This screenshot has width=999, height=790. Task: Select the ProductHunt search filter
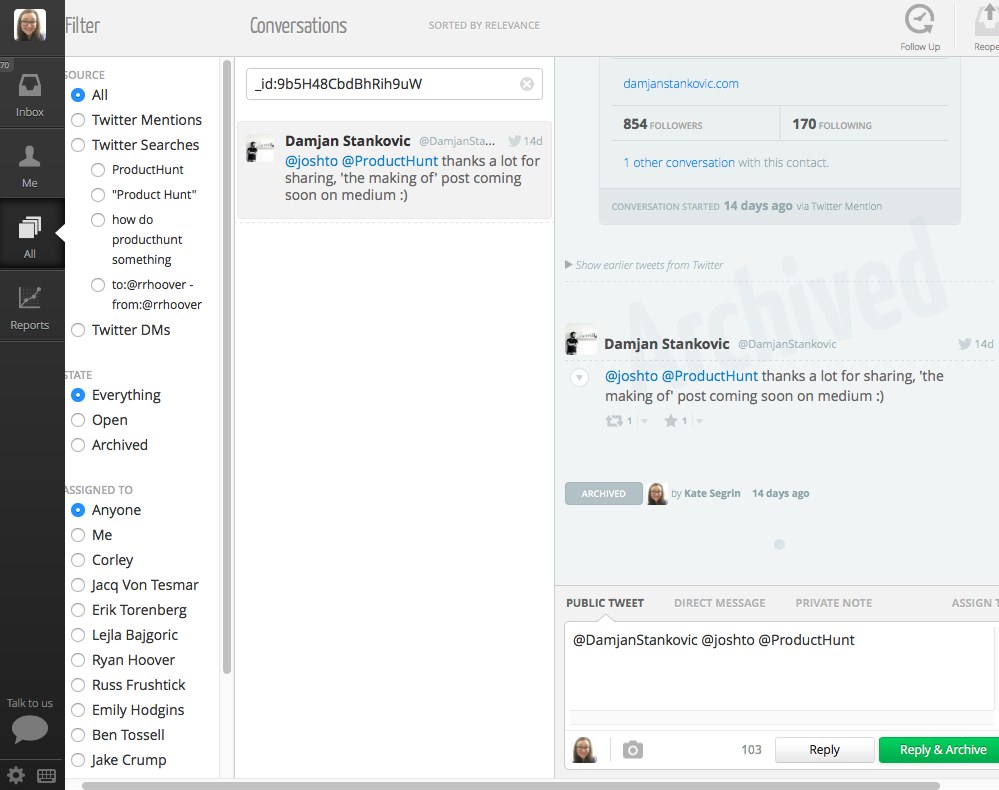click(97, 169)
